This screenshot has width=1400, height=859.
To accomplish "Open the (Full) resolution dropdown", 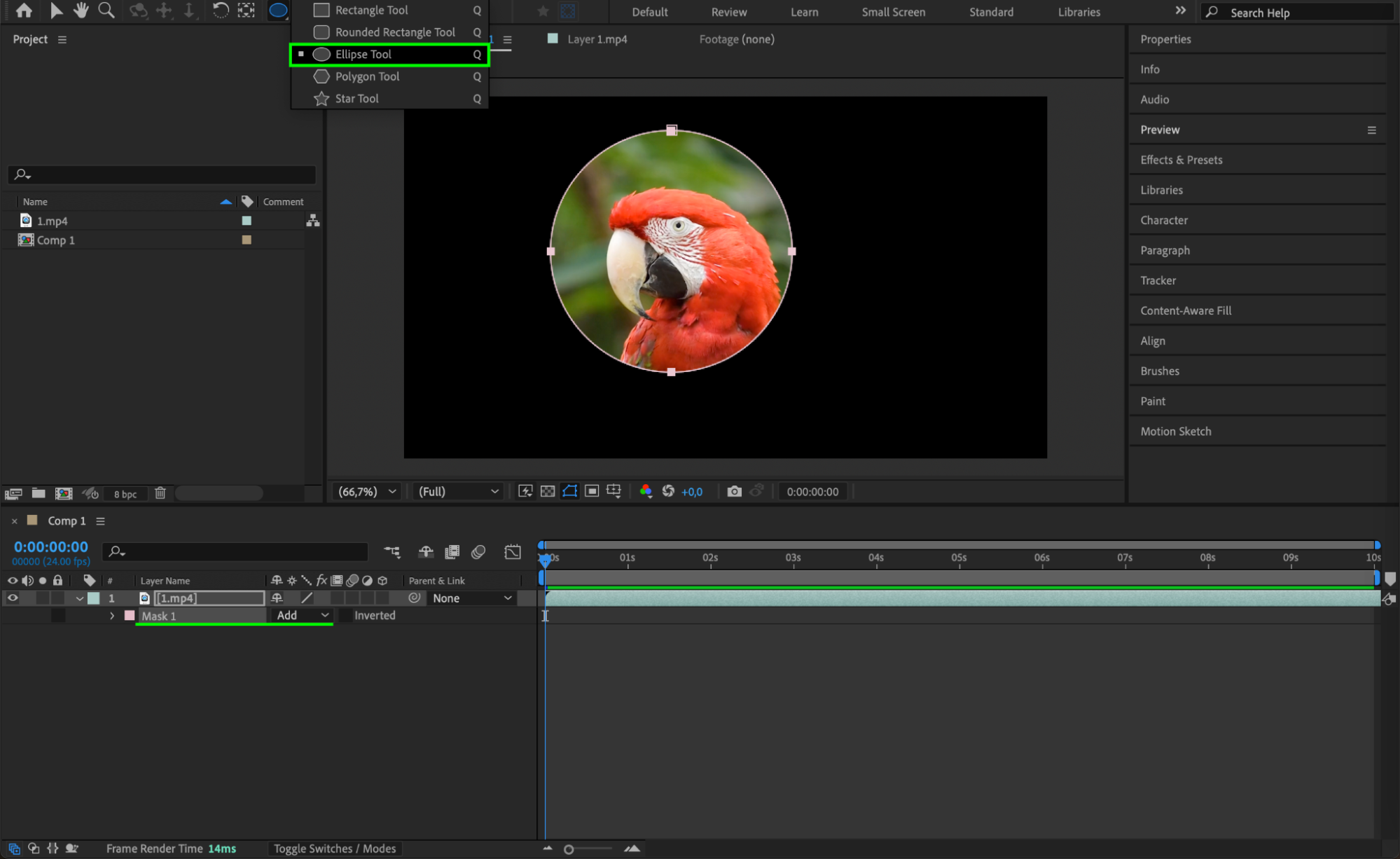I will (x=459, y=491).
